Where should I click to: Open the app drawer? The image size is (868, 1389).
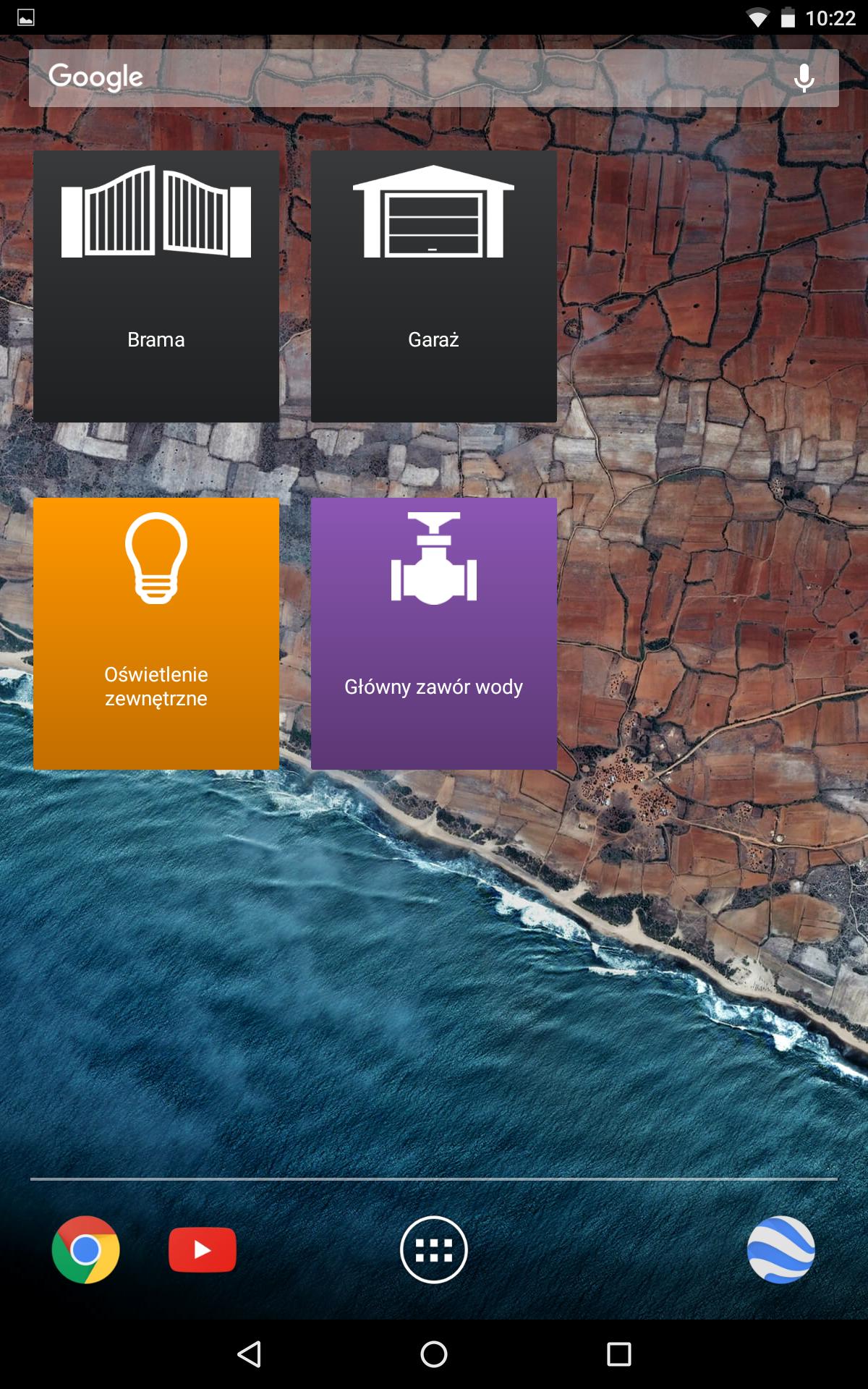pos(434,1249)
